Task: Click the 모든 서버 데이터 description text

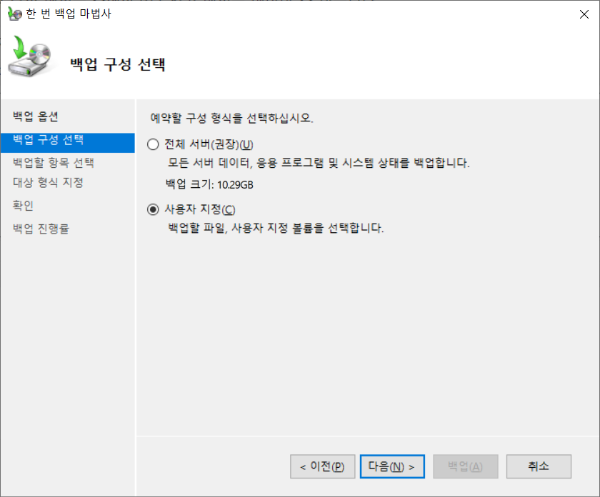Action: click(x=318, y=163)
